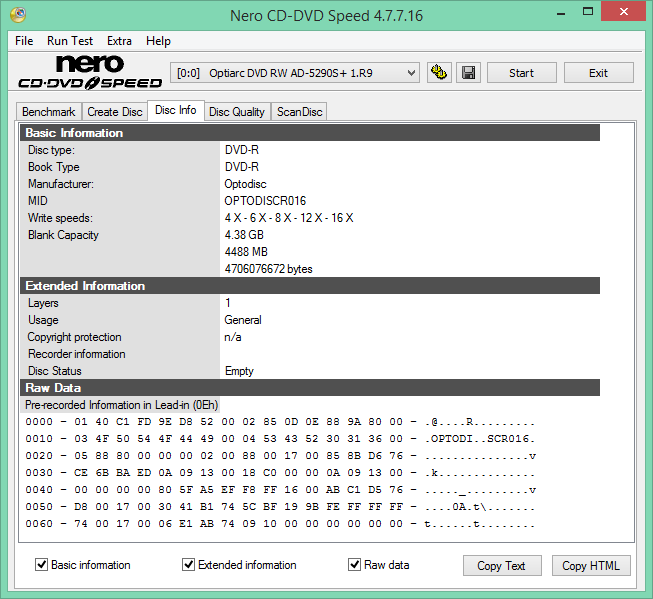Select the Disc Info tab

176,110
